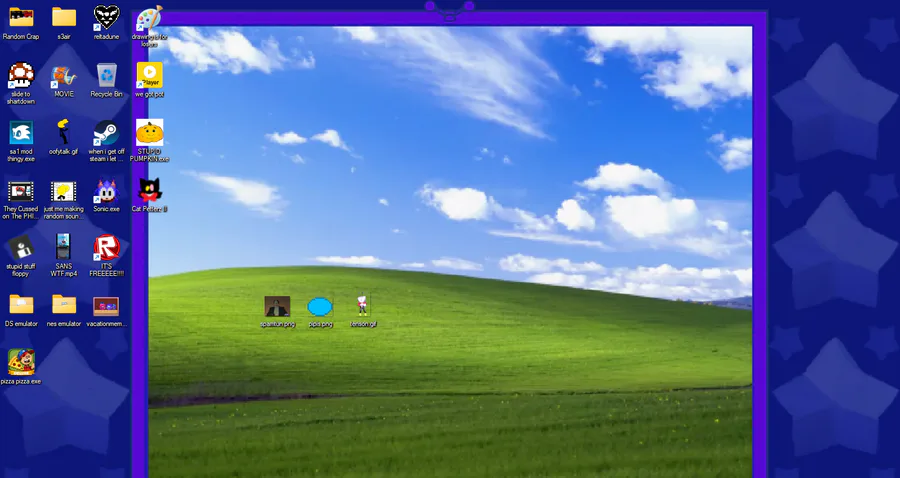Image resolution: width=900 pixels, height=478 pixels.
Task: Select the They Cussed video file
Action: (x=21, y=191)
